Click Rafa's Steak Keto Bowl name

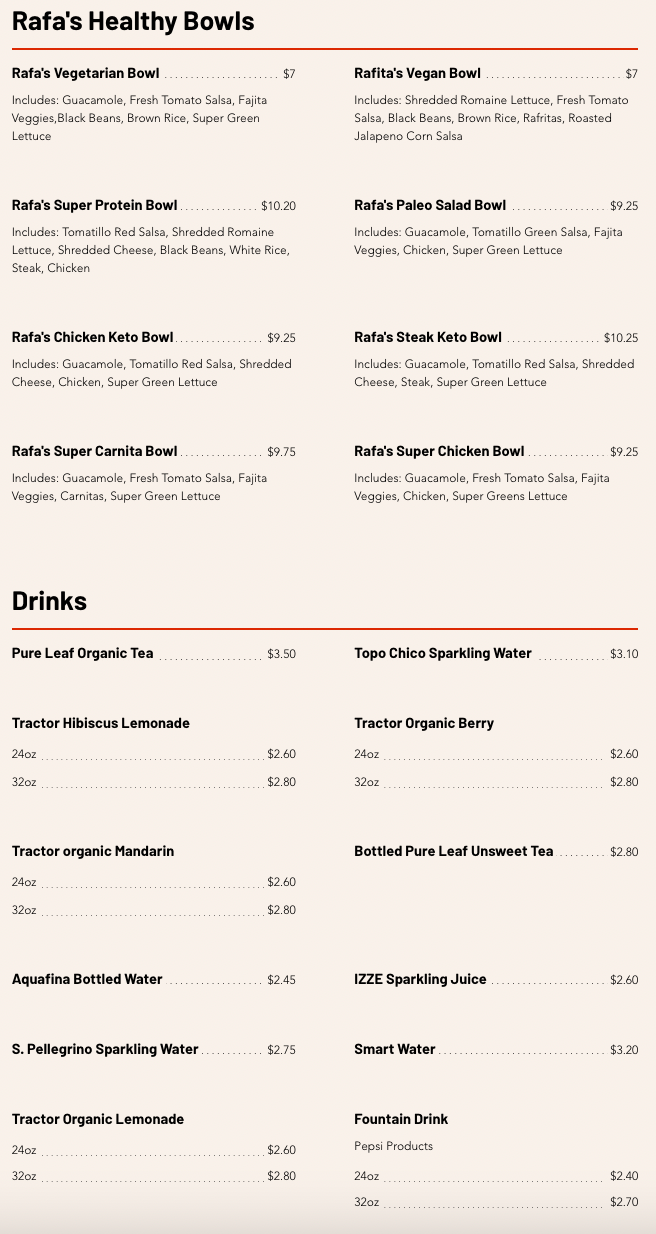point(428,337)
